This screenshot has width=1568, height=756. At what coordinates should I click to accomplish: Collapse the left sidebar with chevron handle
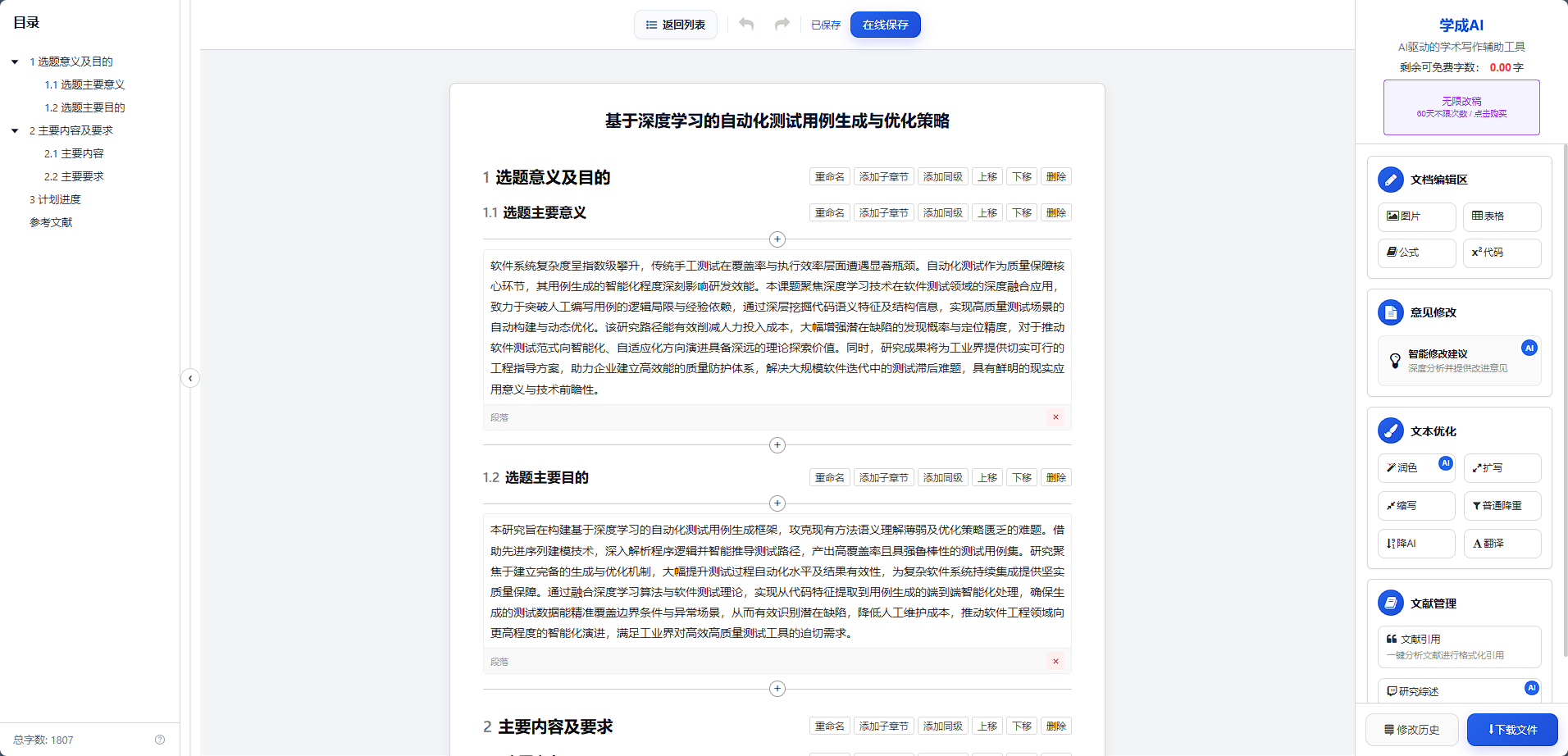(190, 378)
